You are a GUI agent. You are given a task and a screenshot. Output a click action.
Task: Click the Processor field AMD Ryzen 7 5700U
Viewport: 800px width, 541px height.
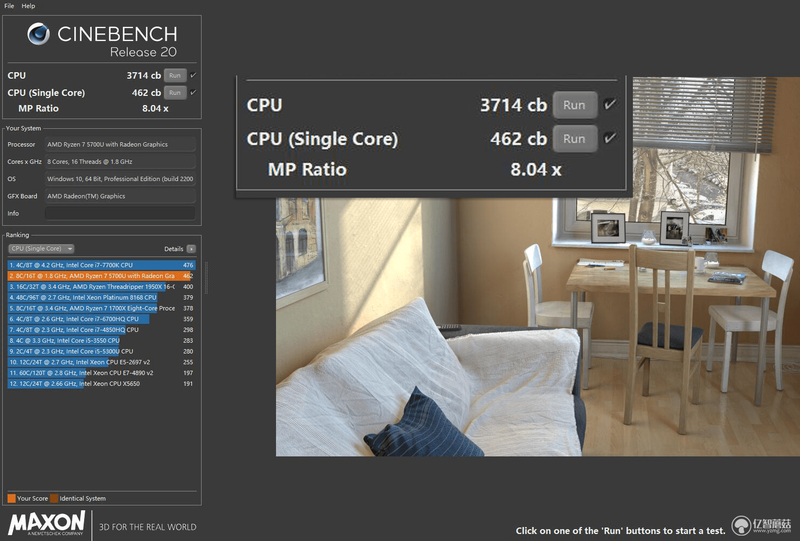(120, 144)
